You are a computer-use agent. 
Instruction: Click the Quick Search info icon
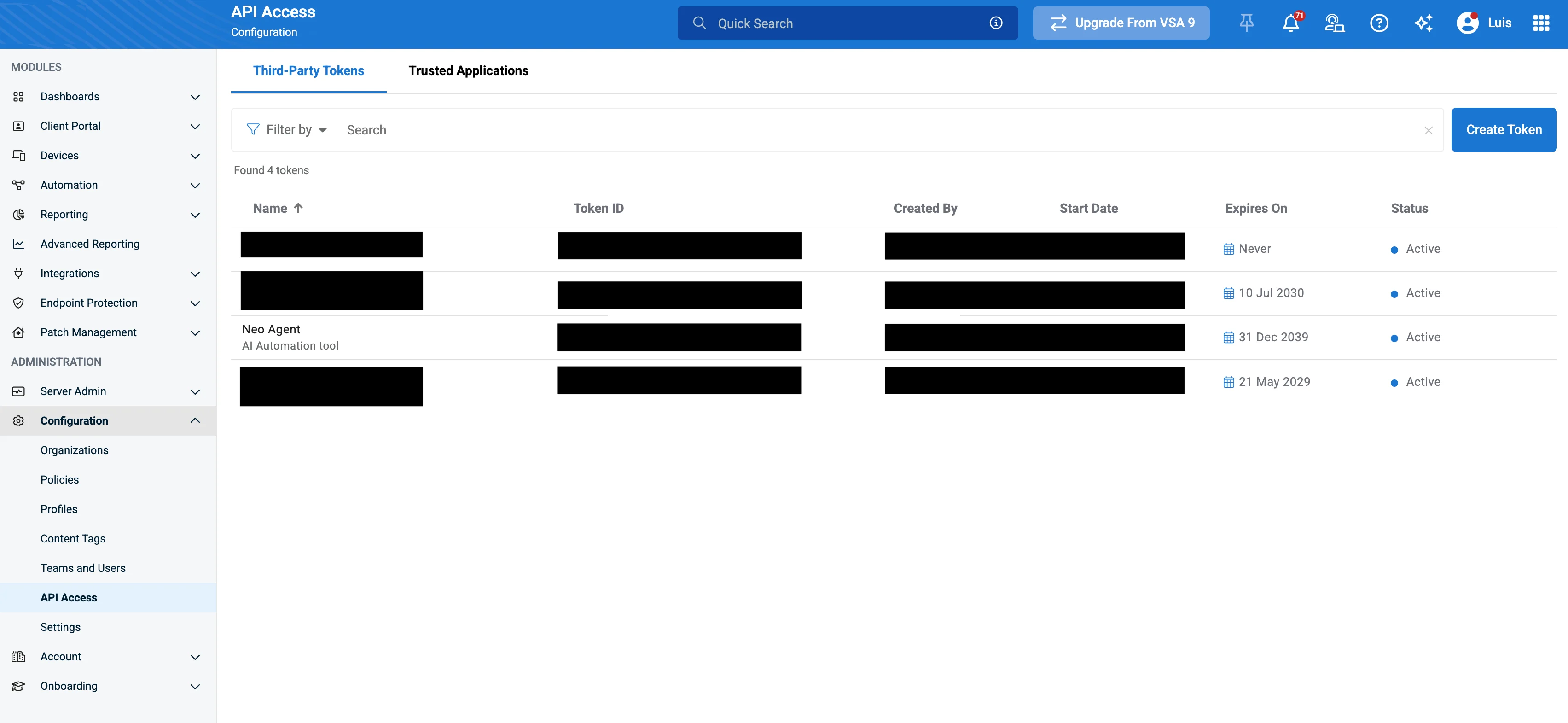click(x=996, y=23)
